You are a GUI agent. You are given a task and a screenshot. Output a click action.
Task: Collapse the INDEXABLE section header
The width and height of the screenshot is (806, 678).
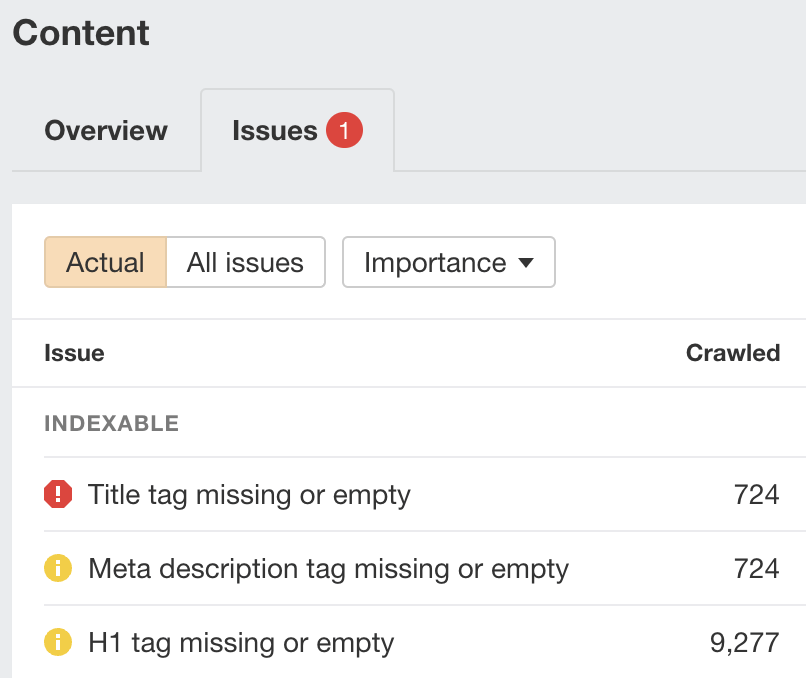coord(110,423)
